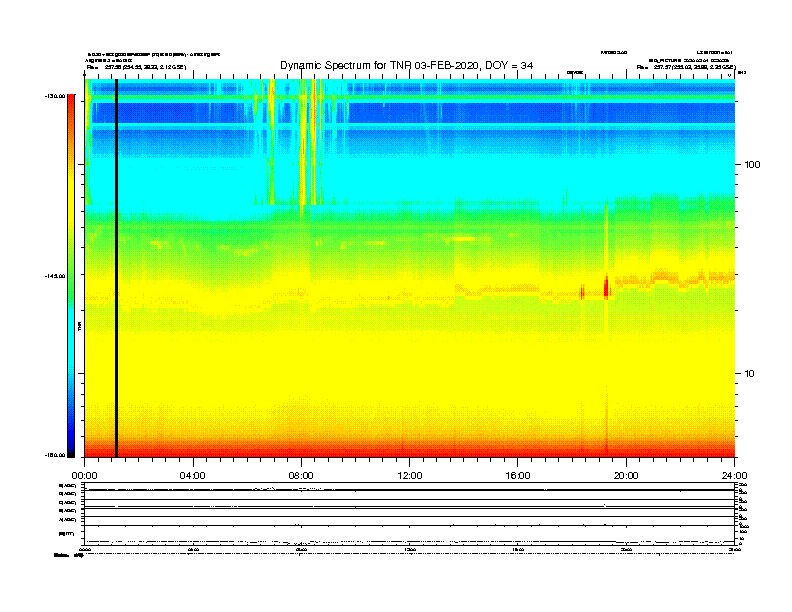Click the red-orange burst near 08:30
This screenshot has width=792, height=612.
point(314,141)
